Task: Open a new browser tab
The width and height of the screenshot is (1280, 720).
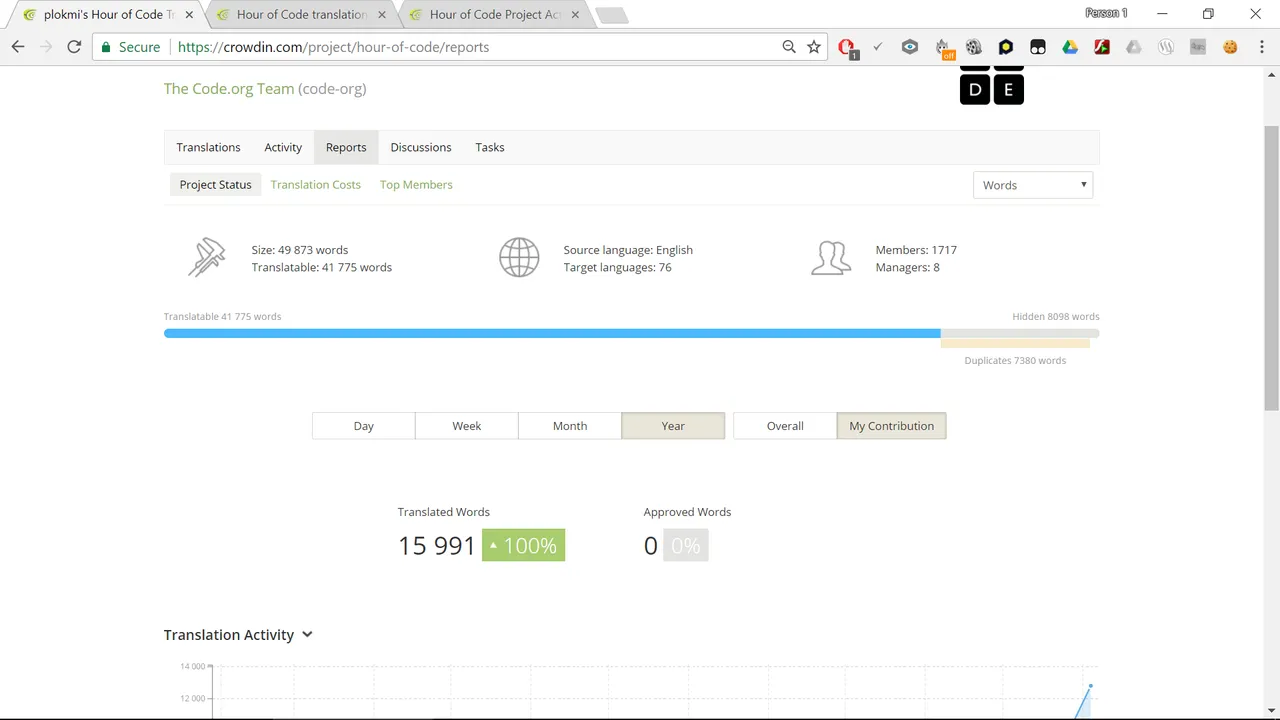Action: 611,15
